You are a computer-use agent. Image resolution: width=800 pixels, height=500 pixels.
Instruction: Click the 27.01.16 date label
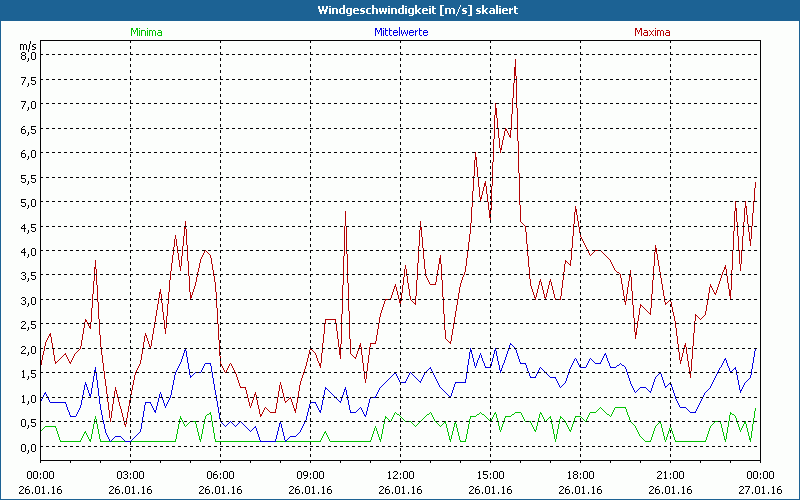(x=760, y=490)
